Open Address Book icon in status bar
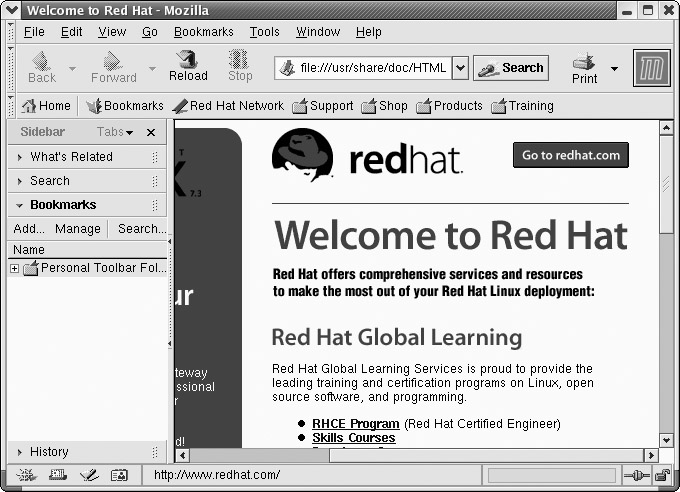Image resolution: width=680 pixels, height=492 pixels. pyautogui.click(x=119, y=475)
